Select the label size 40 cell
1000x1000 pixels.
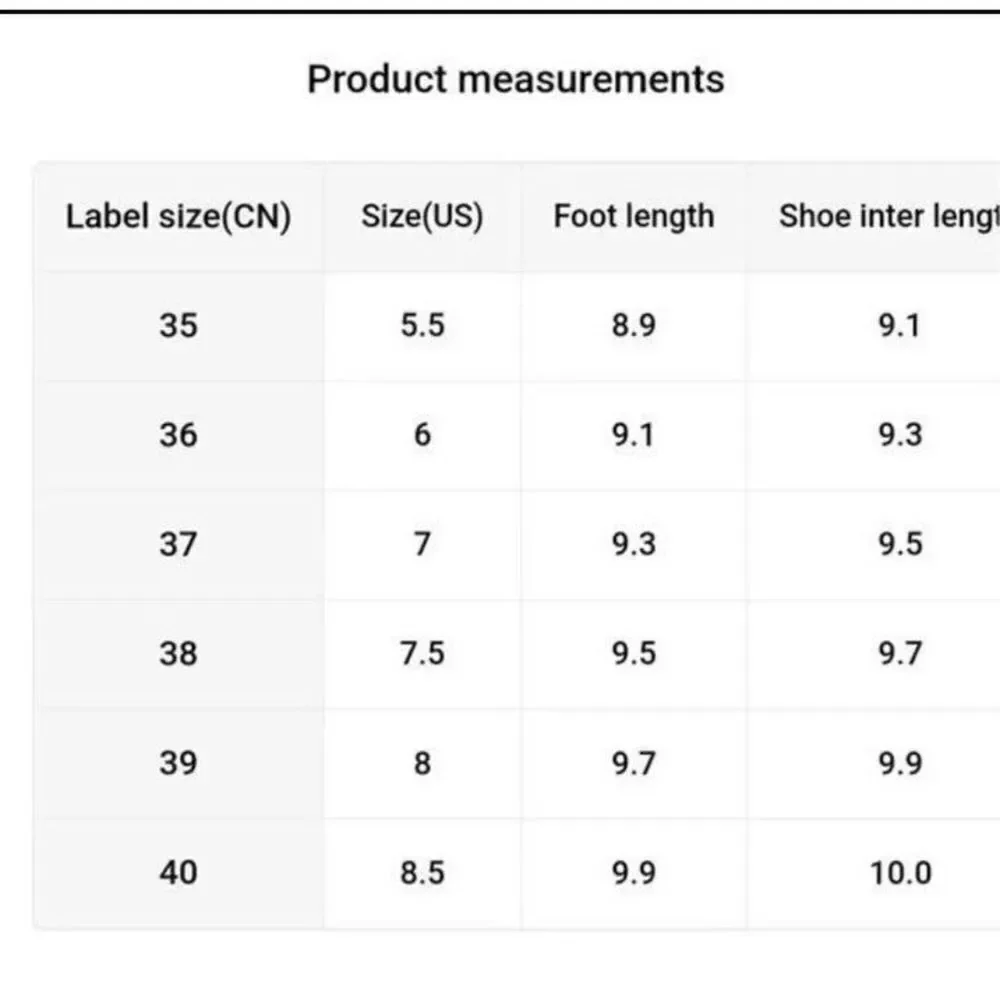[x=179, y=873]
